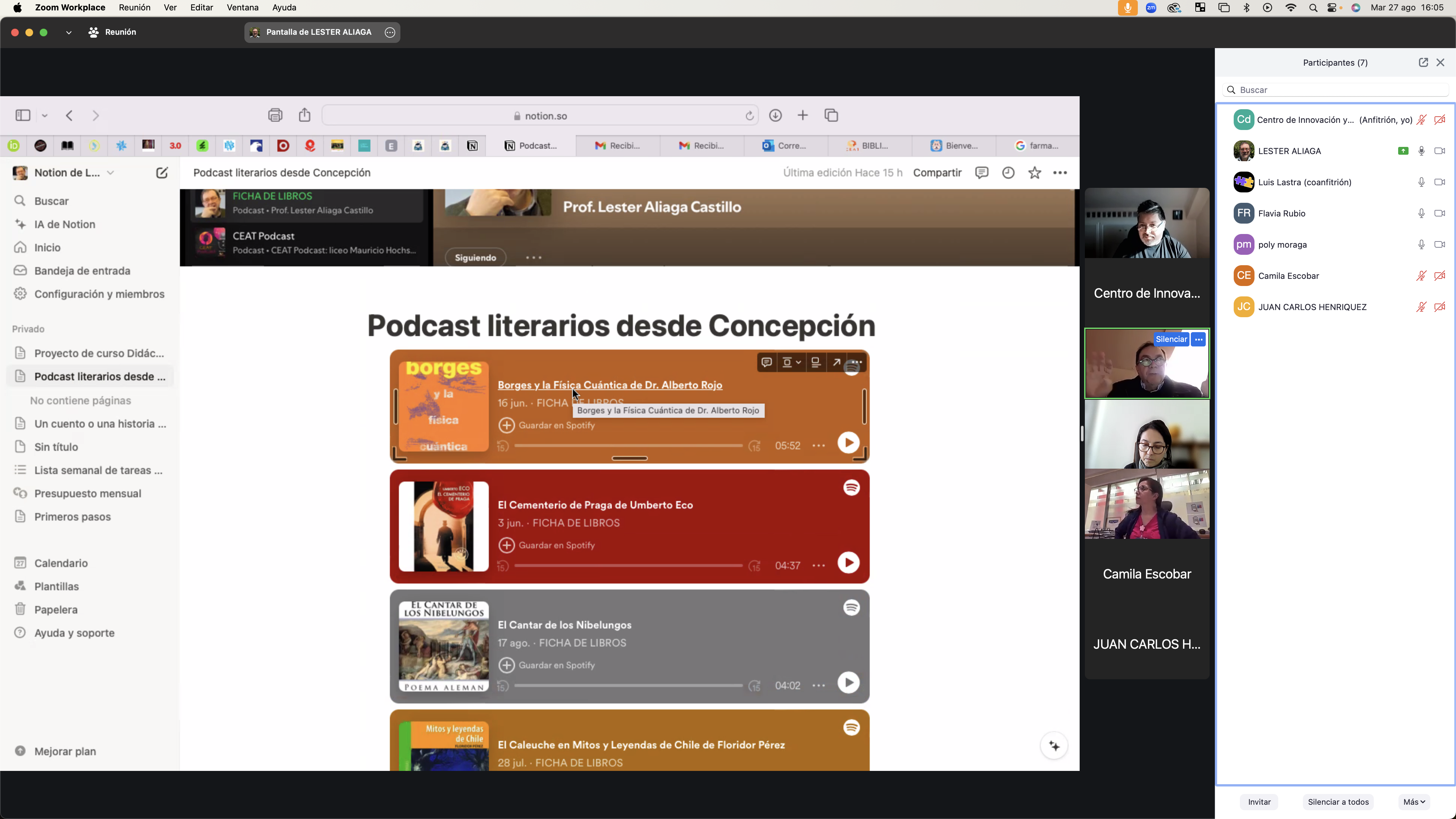Open the page options three-dot menu
This screenshot has width=1456, height=819.
(x=1060, y=173)
